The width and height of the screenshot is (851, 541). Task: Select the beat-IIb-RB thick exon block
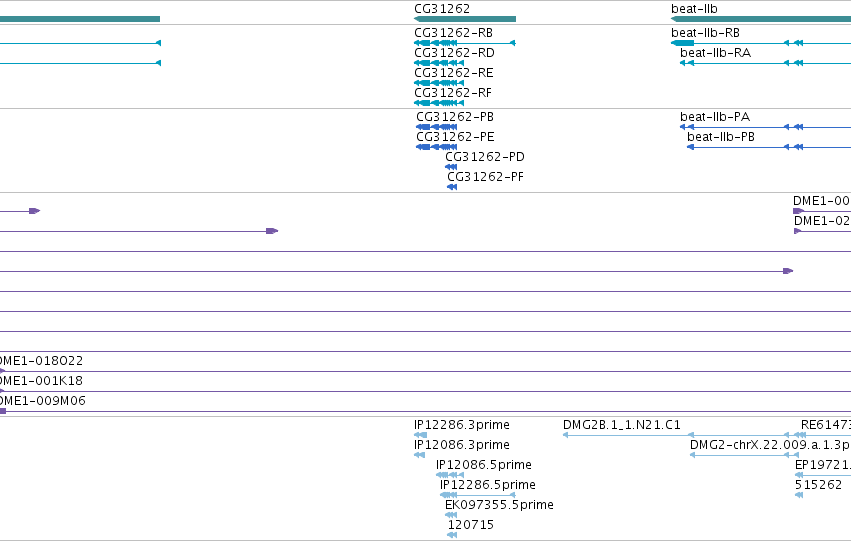[683, 43]
